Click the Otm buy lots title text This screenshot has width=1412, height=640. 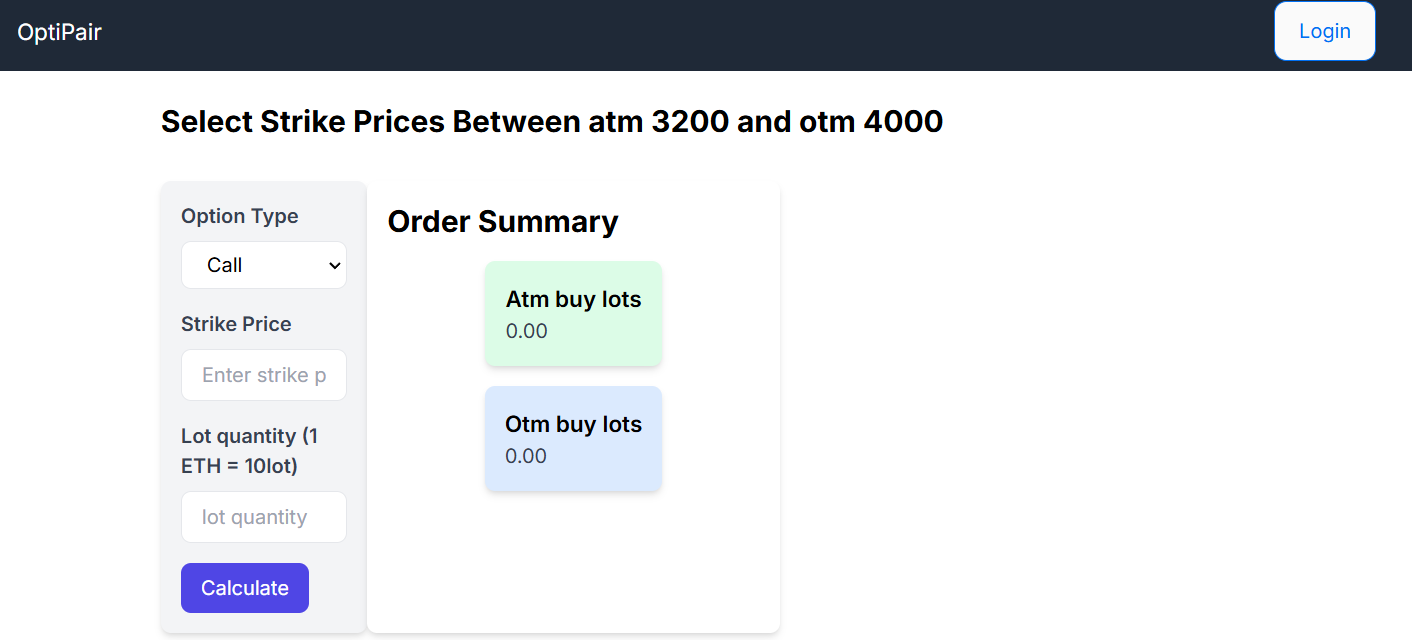click(x=574, y=424)
